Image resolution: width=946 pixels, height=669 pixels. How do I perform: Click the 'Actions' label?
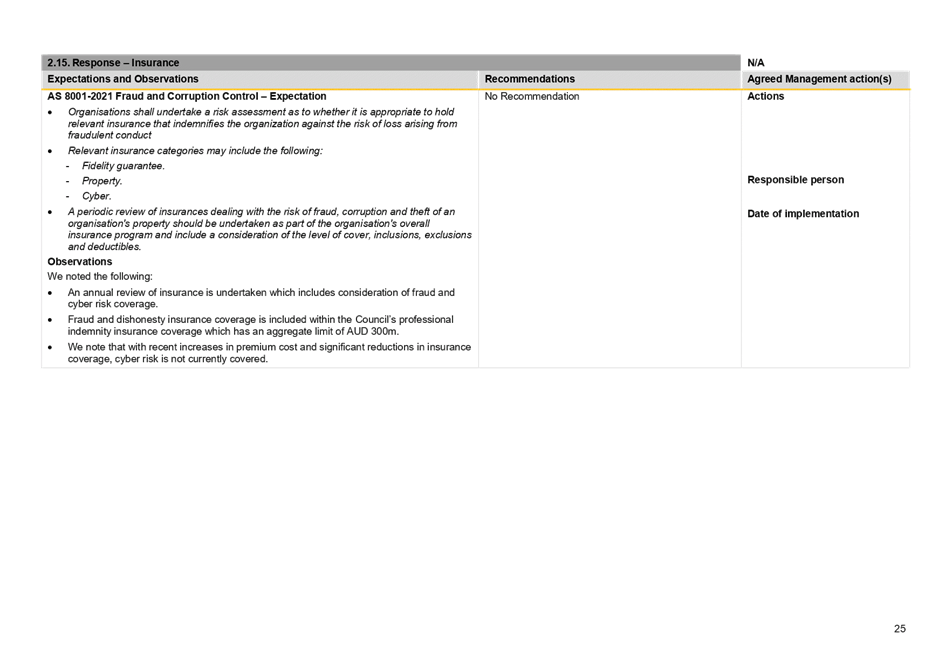[765, 96]
